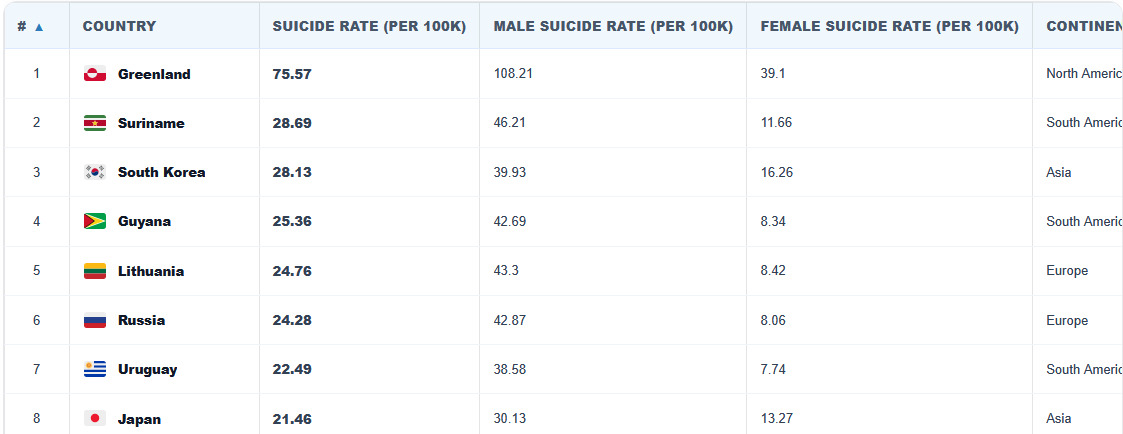
Task: Sort by Continent column header
Action: (x=1084, y=26)
